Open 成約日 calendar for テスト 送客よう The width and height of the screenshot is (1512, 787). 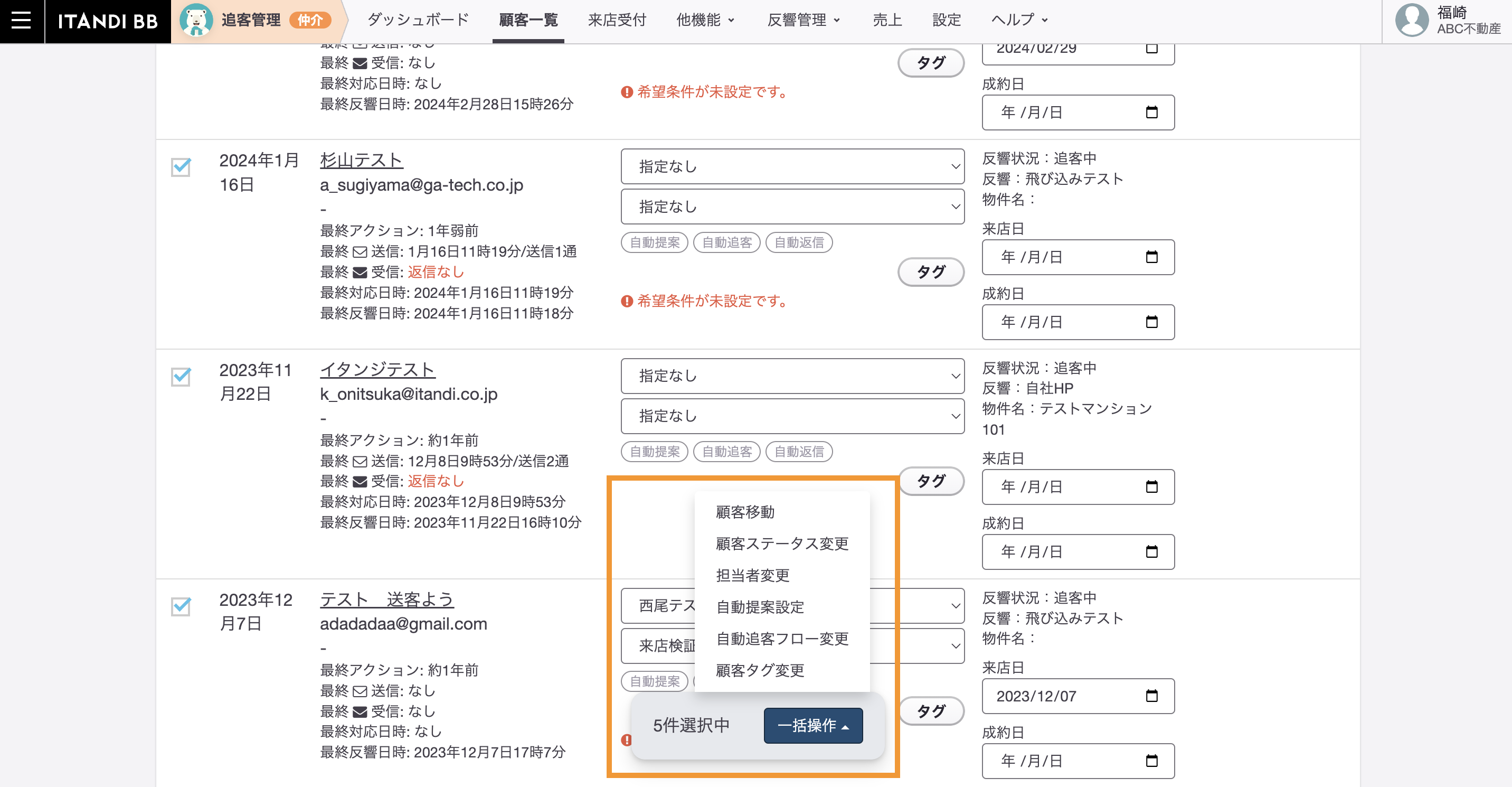point(1151,761)
